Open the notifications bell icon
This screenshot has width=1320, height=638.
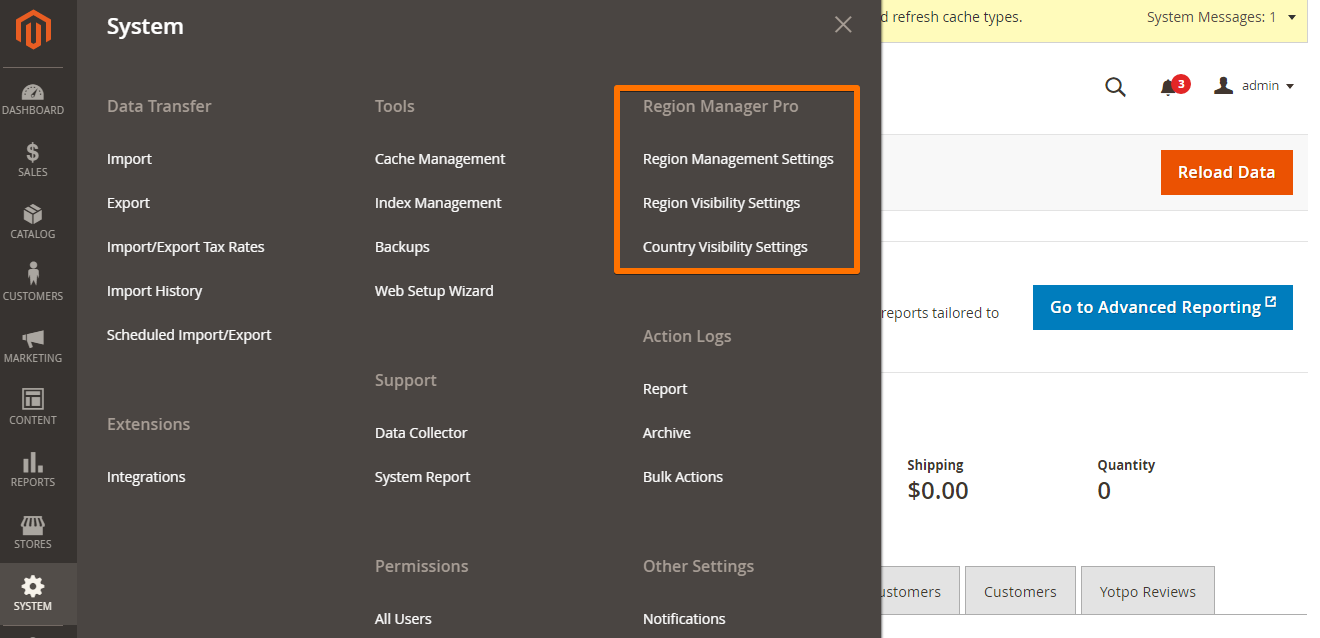[1168, 87]
